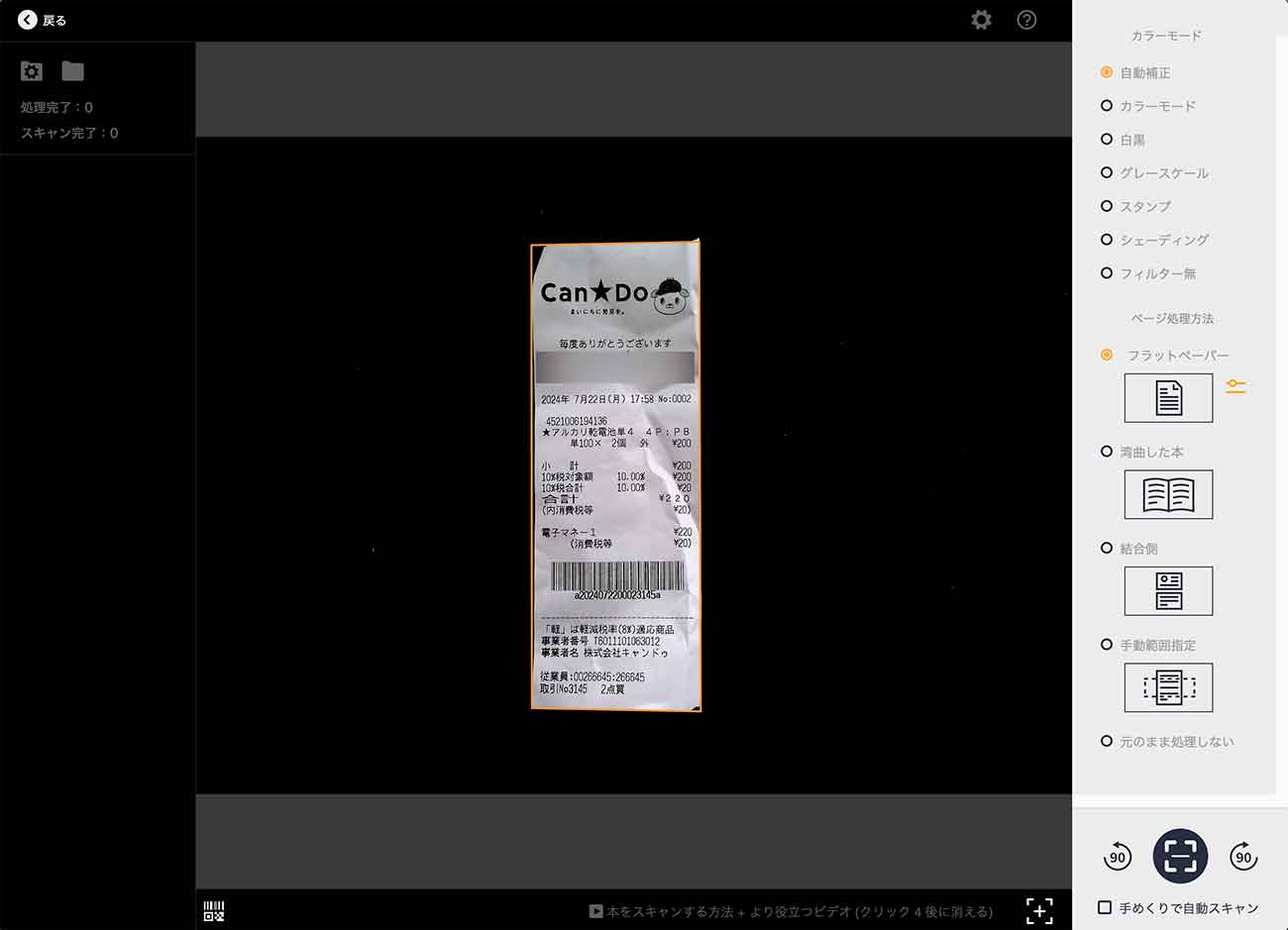
Task: Select 湾曲した本 page processing
Action: (1141, 452)
